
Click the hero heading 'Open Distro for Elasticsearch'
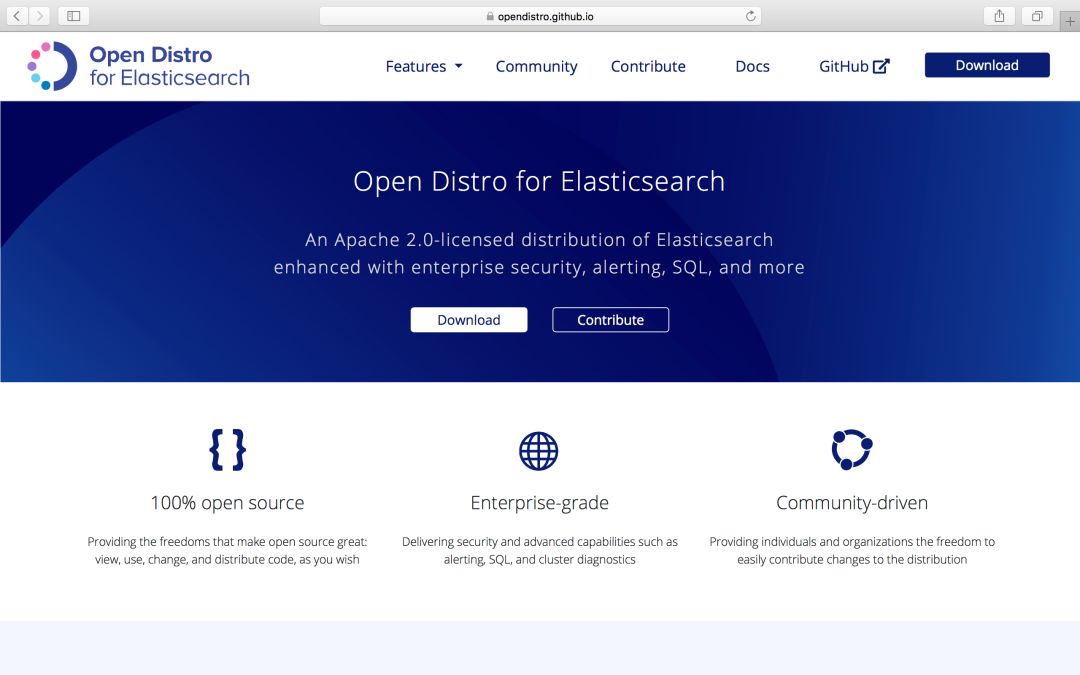tap(539, 181)
